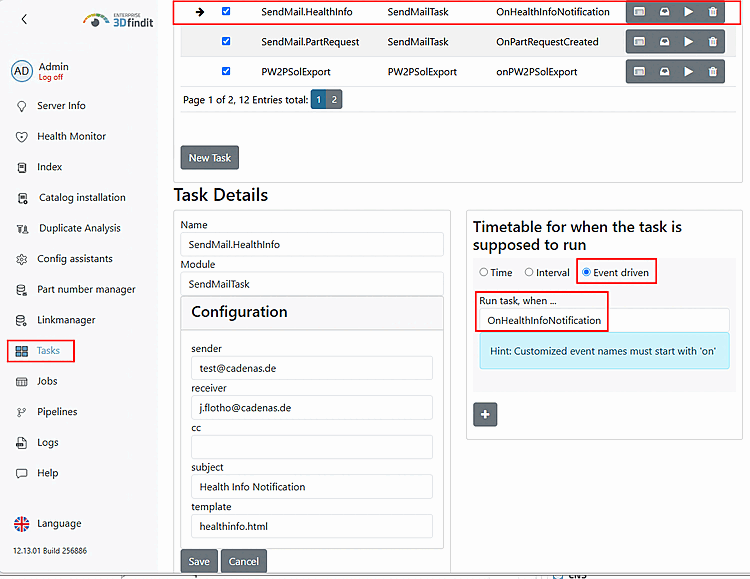
Task: Open Index via its document icon
Action: pyautogui.click(x=22, y=167)
